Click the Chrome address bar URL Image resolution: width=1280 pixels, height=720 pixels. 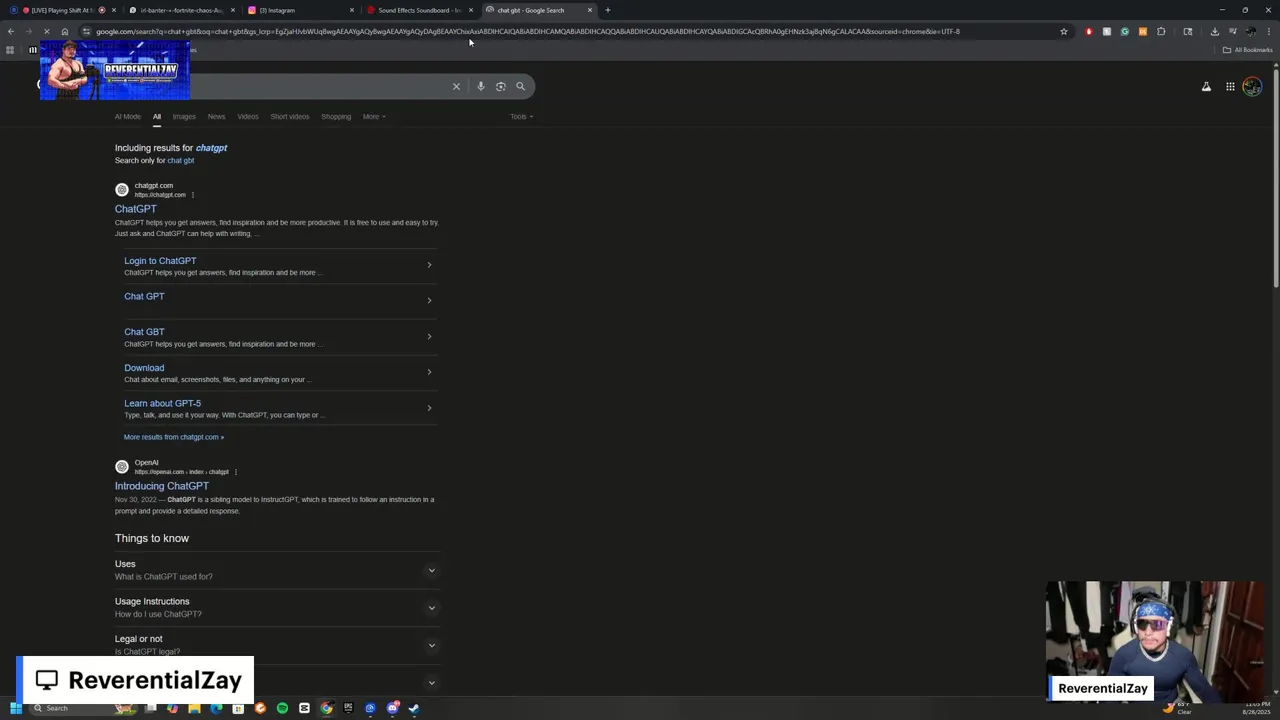coord(528,31)
